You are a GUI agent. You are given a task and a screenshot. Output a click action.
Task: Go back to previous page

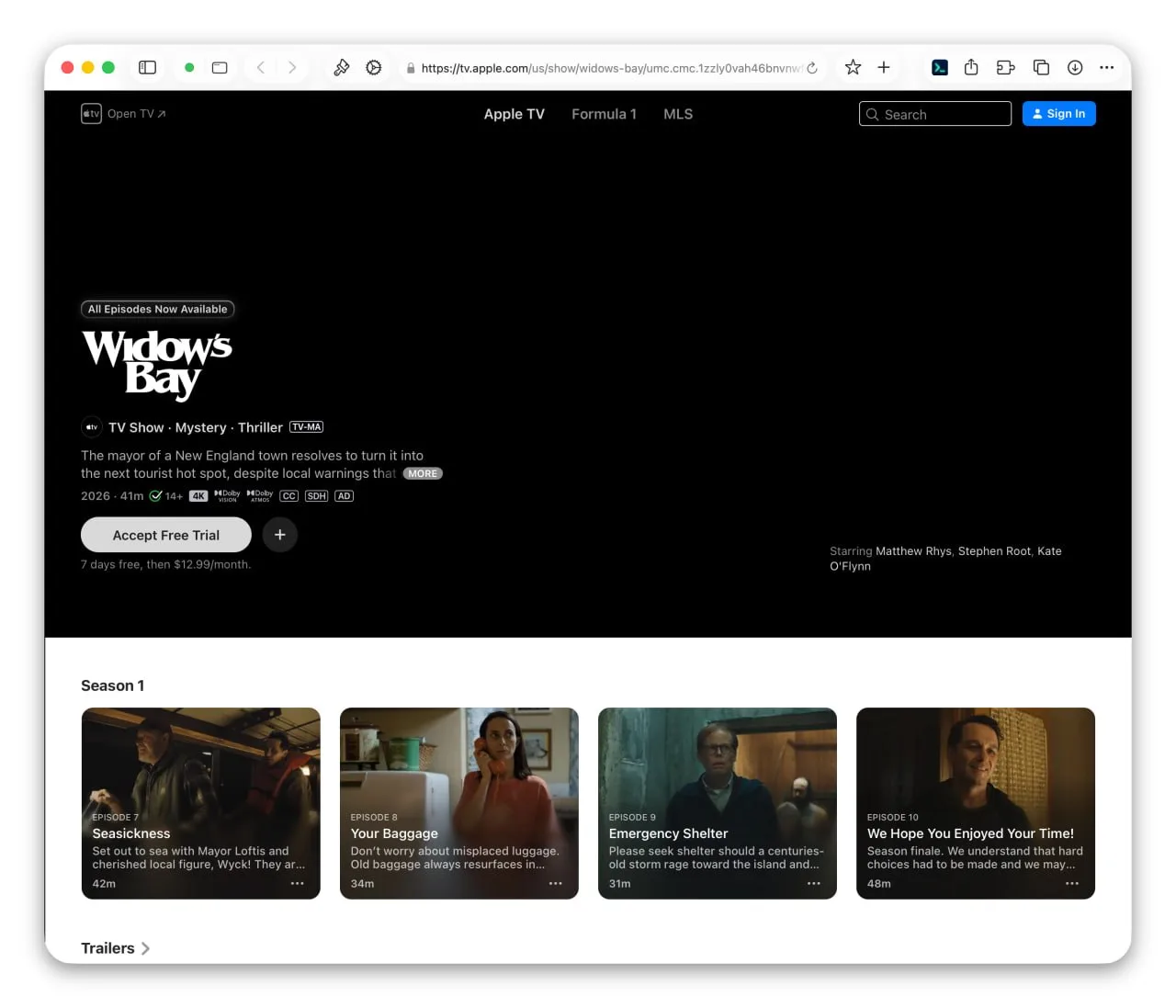tap(261, 67)
